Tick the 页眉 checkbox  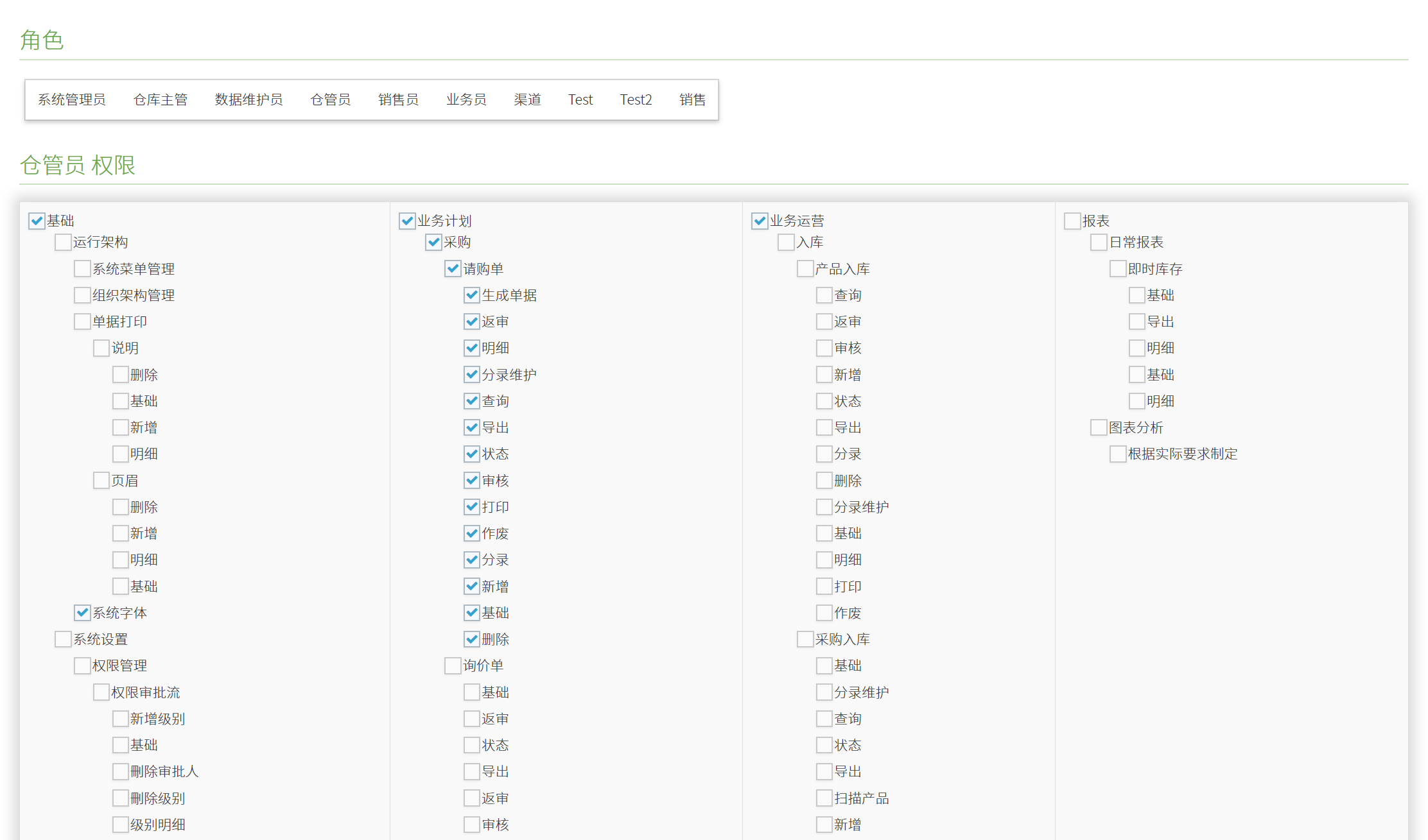101,481
